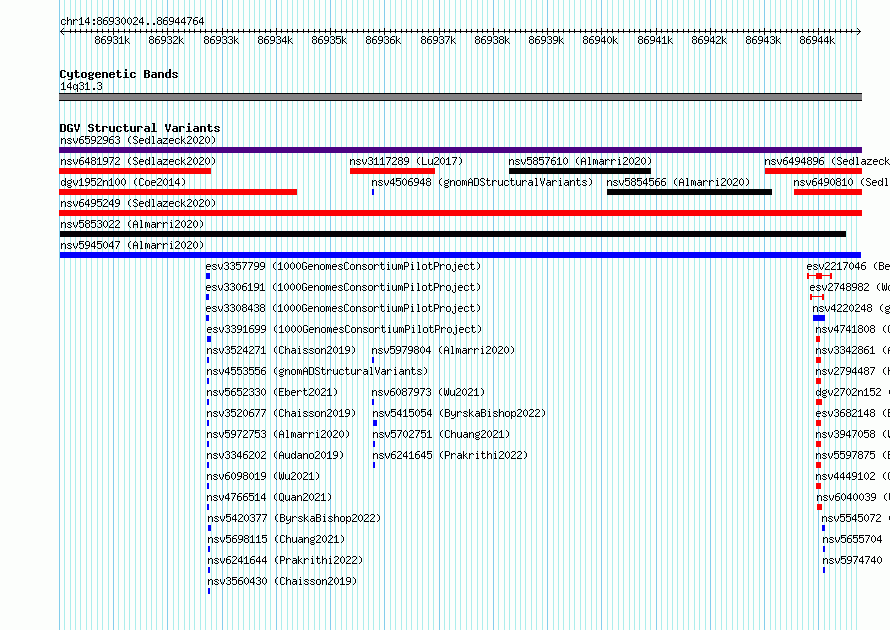Open variant nsv5854566 (Almarri2020)
Viewport: 890px width, 630px height.
click(x=678, y=182)
